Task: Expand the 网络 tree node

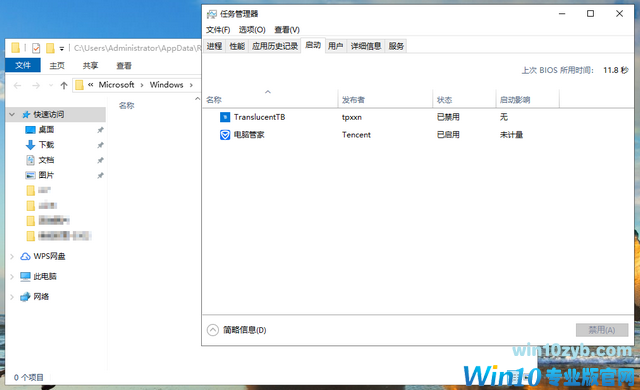Action: [12, 297]
